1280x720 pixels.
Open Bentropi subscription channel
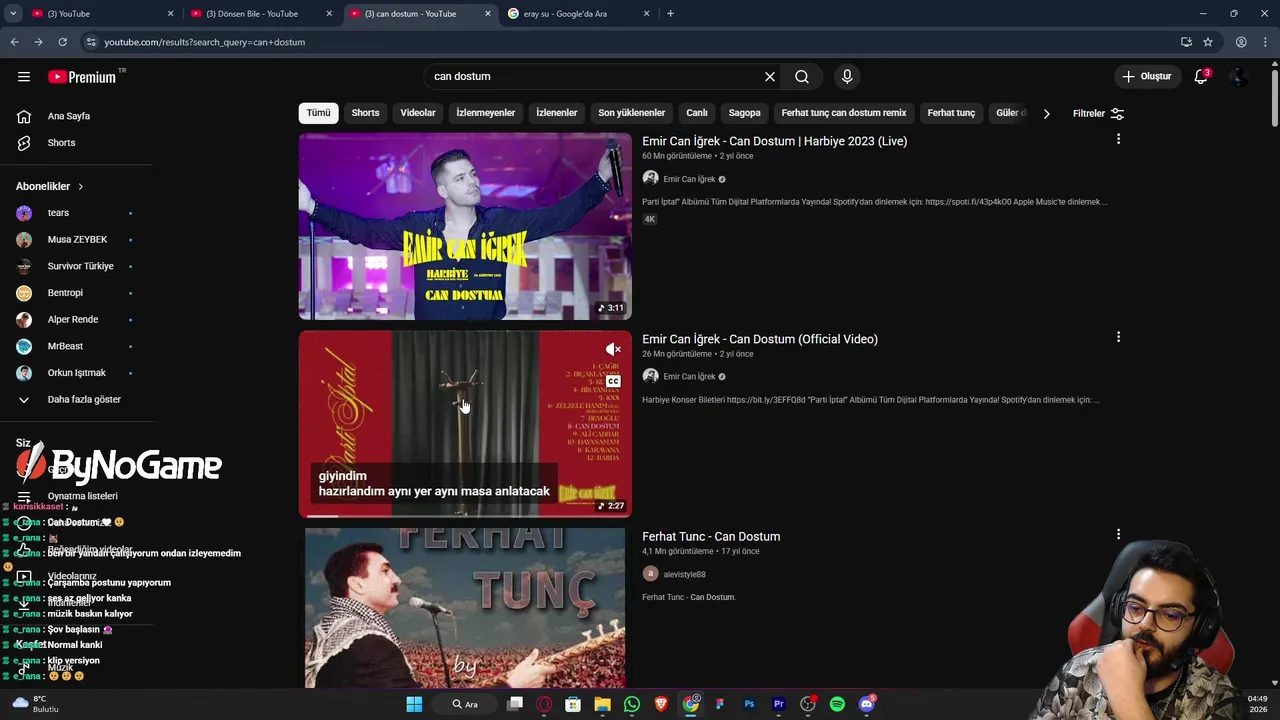65,293
